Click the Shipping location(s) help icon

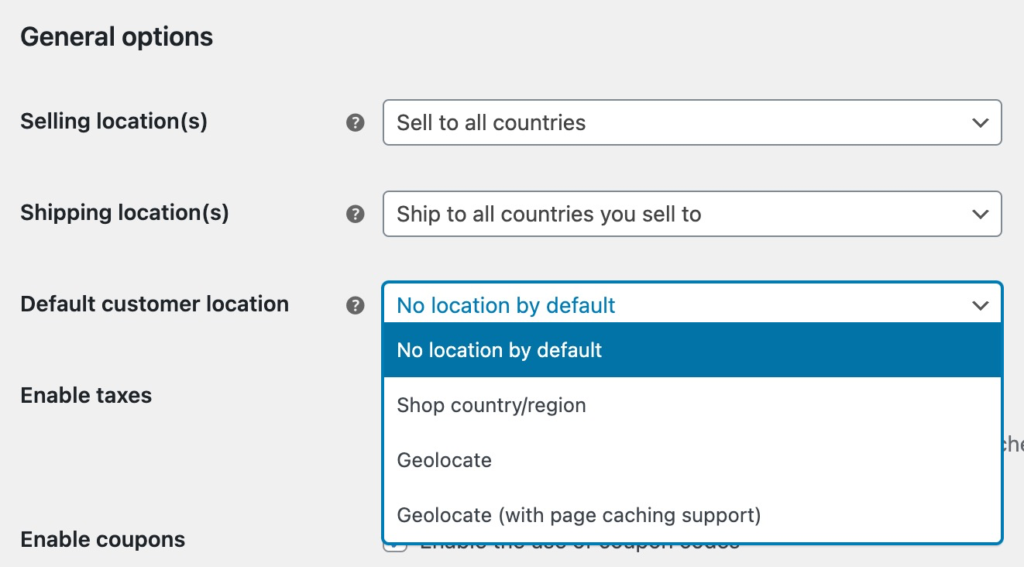[x=355, y=214]
